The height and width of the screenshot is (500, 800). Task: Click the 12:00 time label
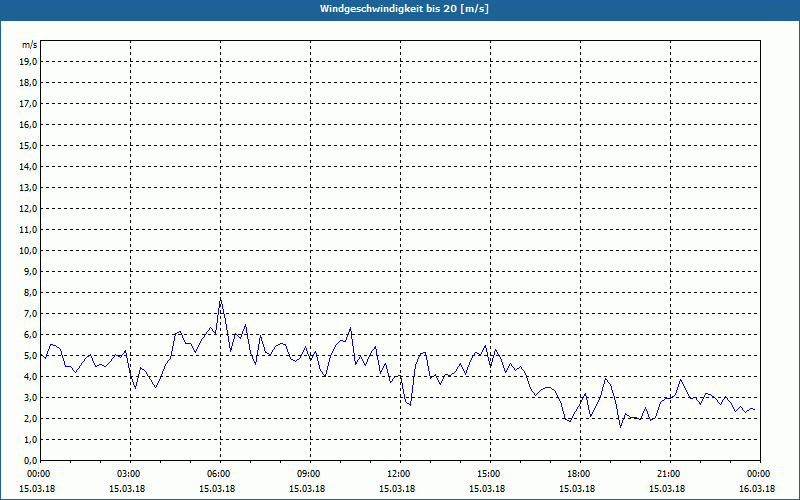(x=400, y=474)
